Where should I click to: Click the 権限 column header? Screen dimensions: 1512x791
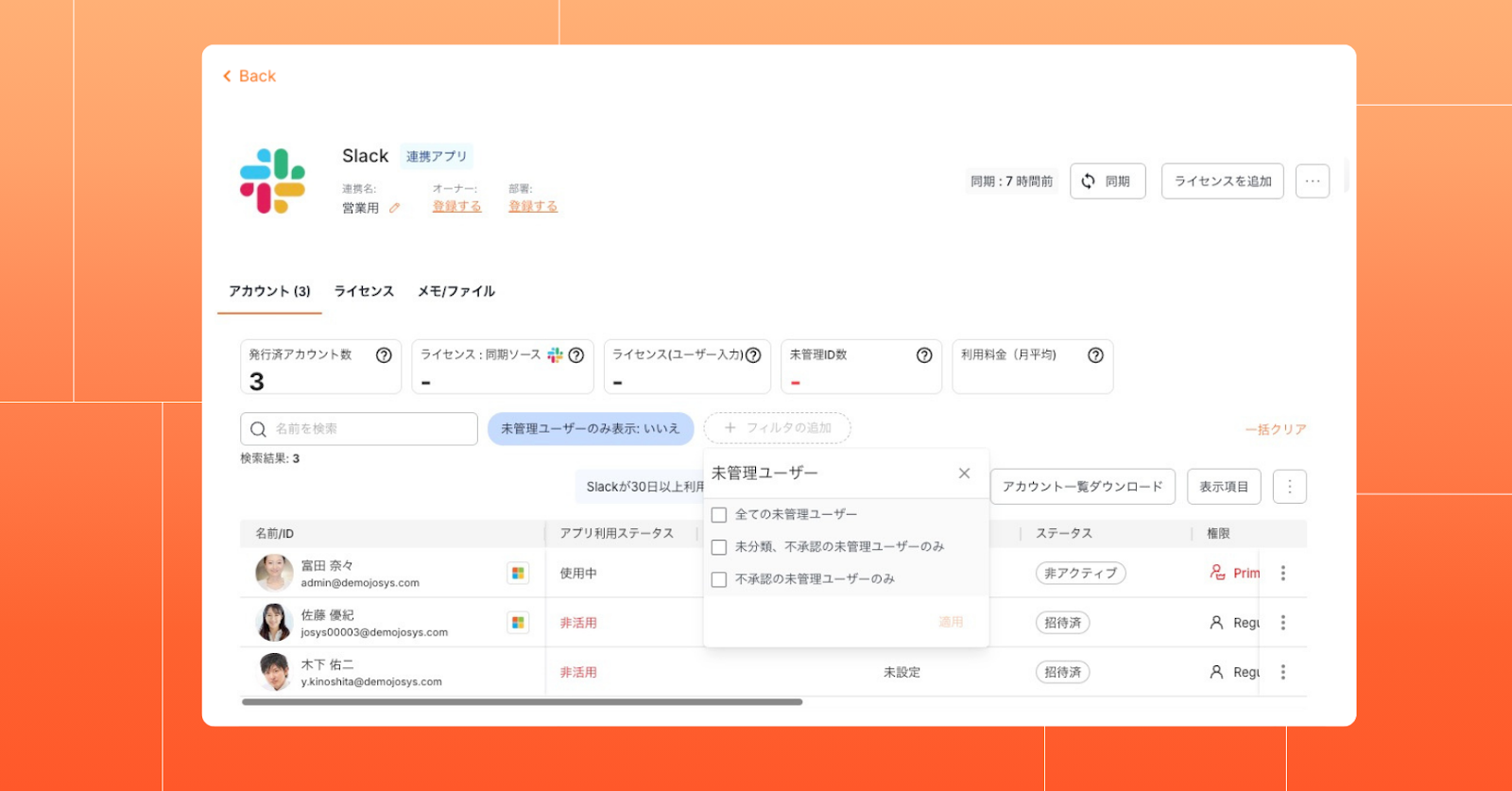(x=1218, y=534)
